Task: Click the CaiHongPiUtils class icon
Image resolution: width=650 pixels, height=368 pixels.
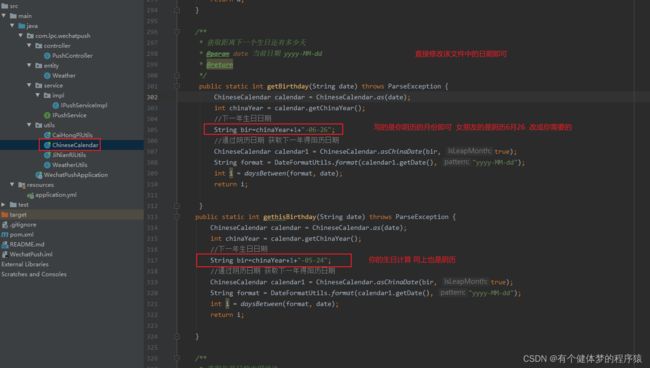Action: pyautogui.click(x=47, y=135)
